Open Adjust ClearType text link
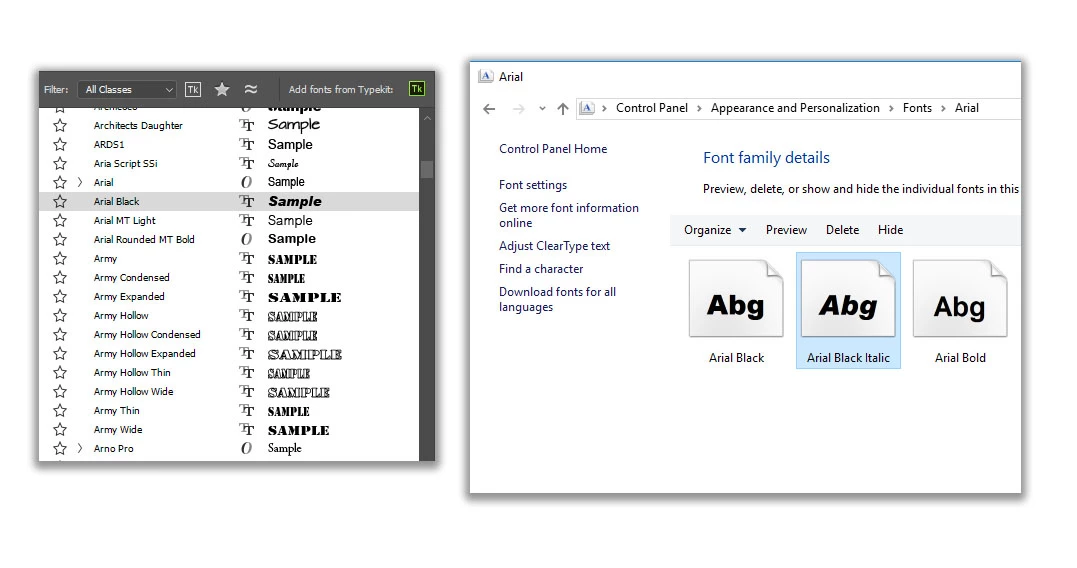1077x568 pixels. (x=554, y=246)
